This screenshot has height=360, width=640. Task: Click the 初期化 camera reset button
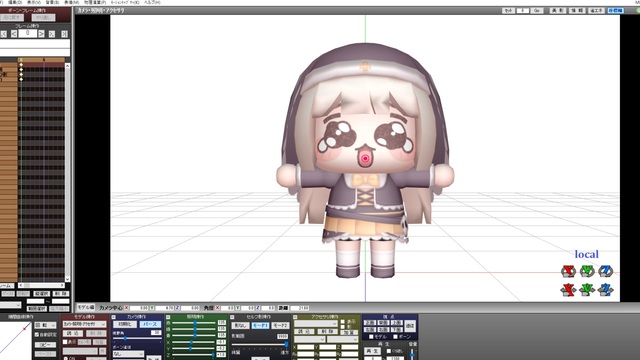(x=125, y=324)
